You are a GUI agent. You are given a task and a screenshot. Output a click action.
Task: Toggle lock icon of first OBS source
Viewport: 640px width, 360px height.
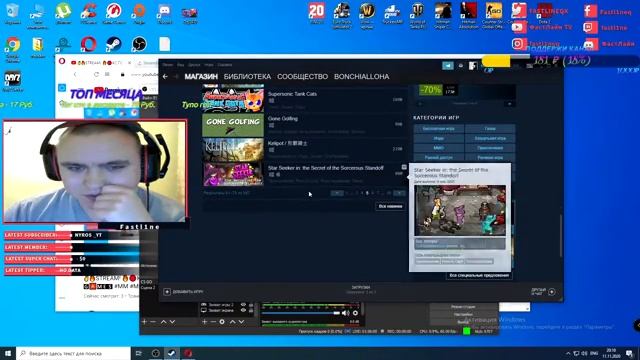[251, 305]
